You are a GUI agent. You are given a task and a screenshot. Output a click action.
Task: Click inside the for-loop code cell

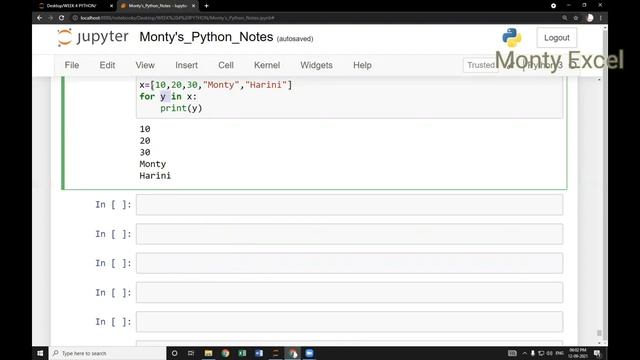pyautogui.click(x=349, y=97)
